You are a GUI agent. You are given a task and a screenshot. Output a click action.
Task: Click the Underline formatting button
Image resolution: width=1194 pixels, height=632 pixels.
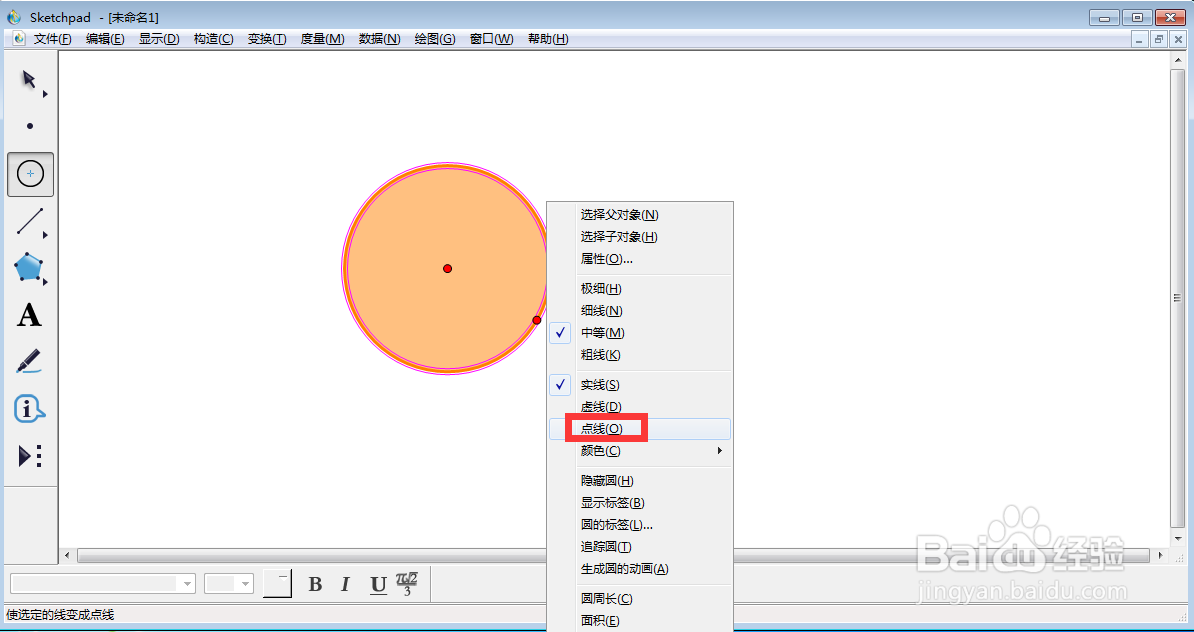[378, 585]
